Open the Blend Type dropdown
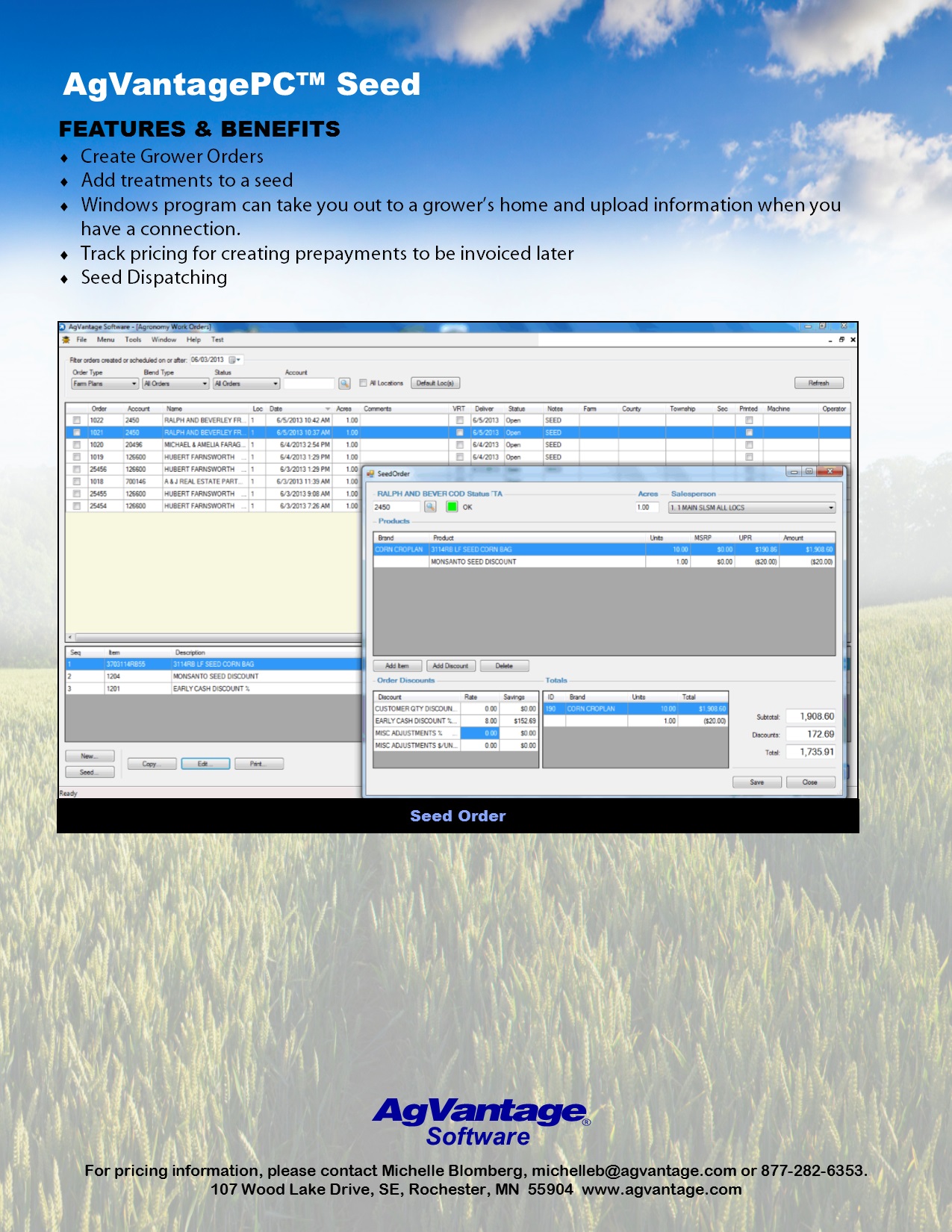This screenshot has width=952, height=1232. [x=175, y=384]
